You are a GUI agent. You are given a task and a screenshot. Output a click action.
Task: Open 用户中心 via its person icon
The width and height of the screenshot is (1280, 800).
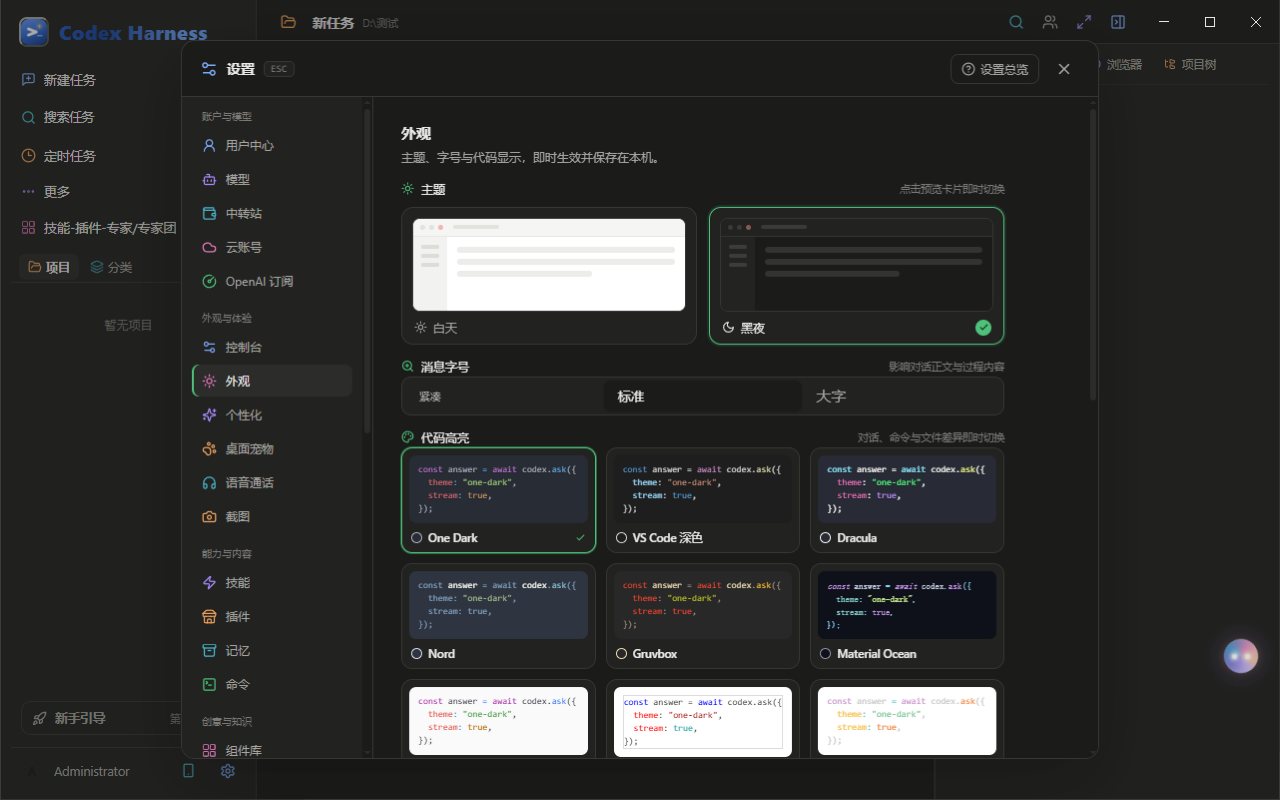pos(209,145)
